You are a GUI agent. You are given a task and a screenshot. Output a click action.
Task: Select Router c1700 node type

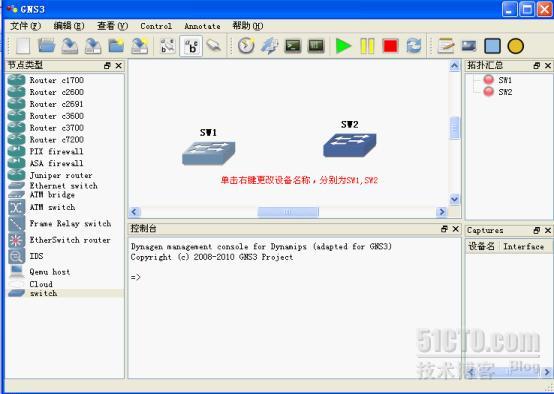[x=65, y=80]
